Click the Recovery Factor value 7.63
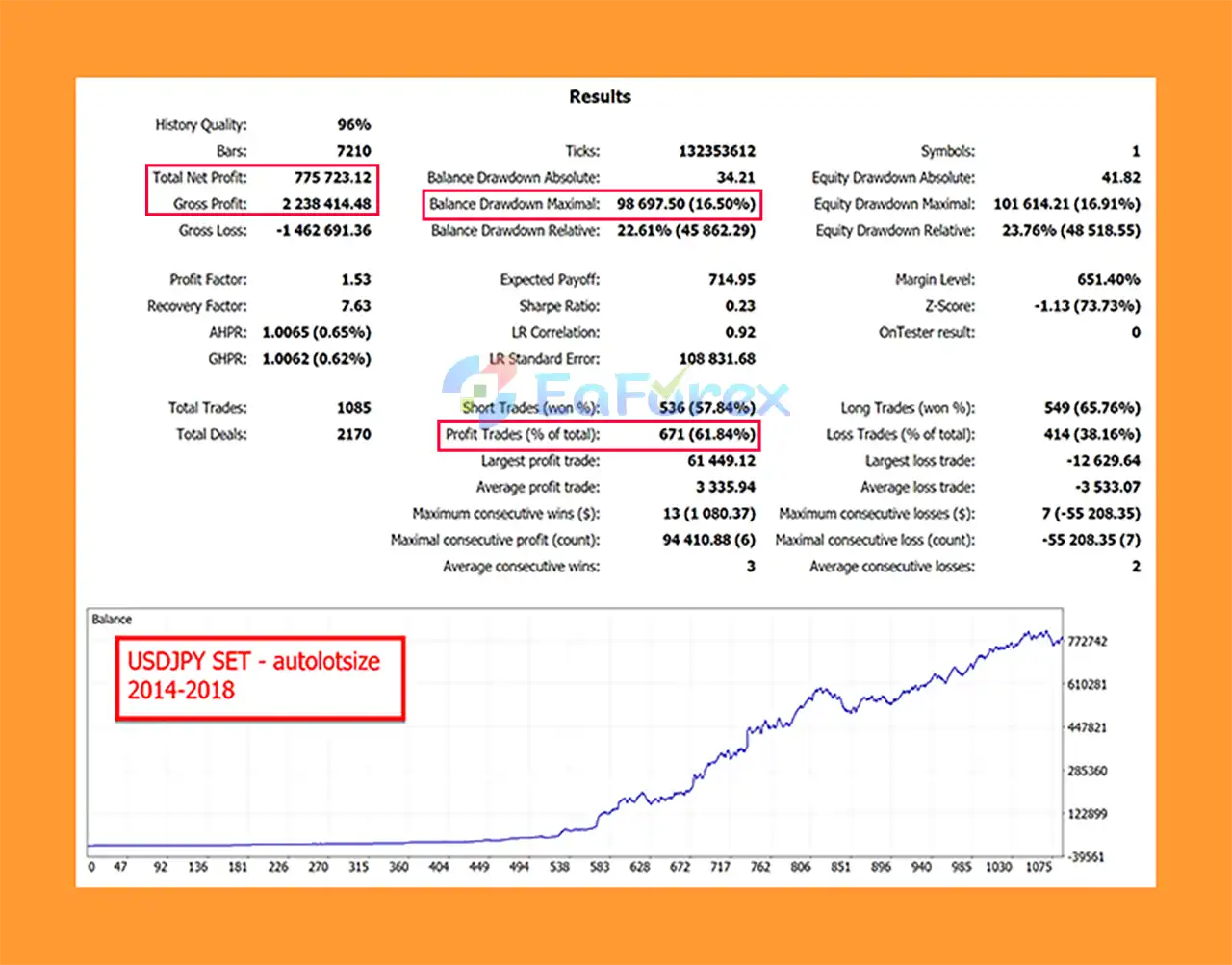The width and height of the screenshot is (1232, 965). 355,306
